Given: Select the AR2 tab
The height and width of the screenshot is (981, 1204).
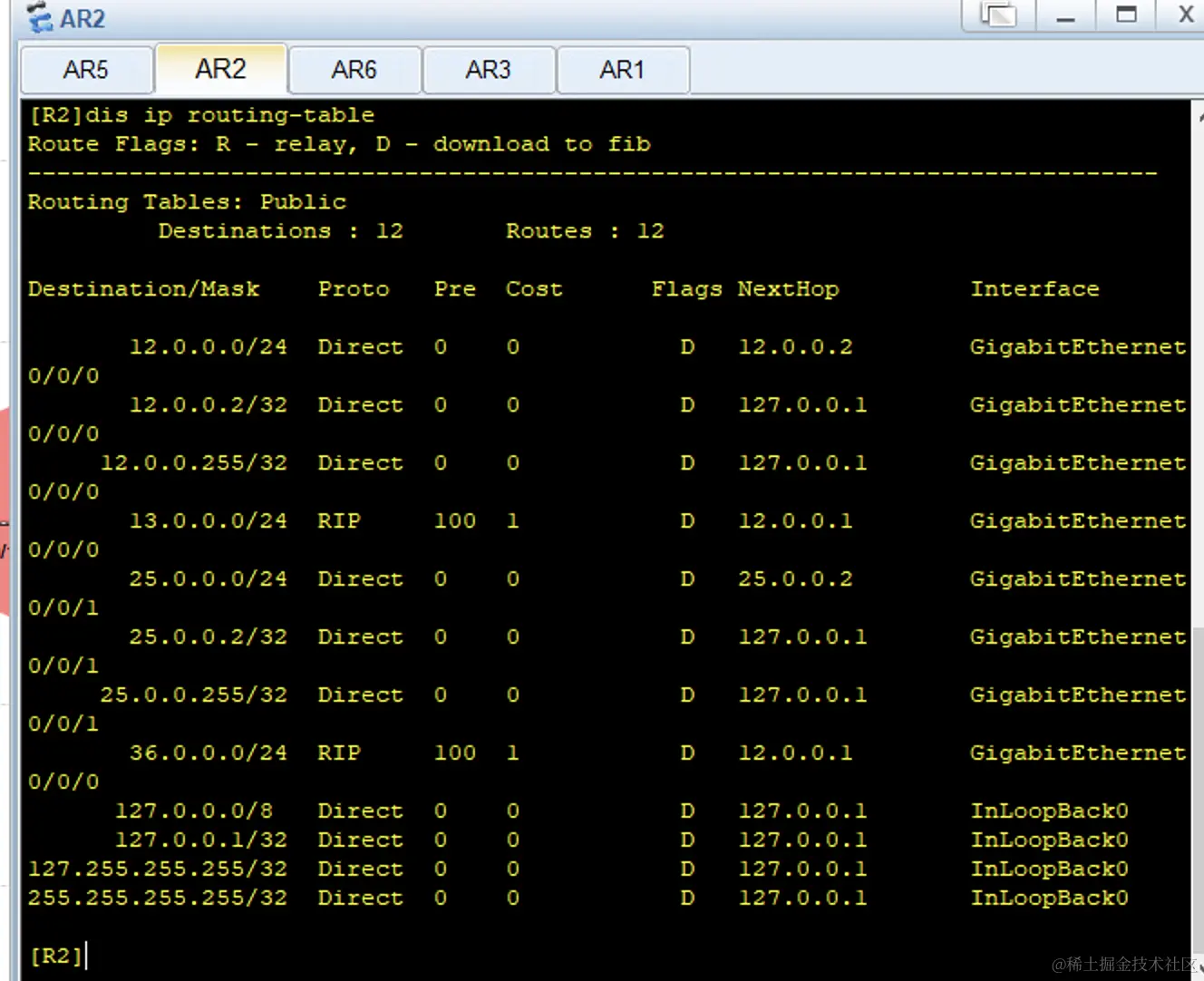Looking at the screenshot, I should click(x=221, y=69).
